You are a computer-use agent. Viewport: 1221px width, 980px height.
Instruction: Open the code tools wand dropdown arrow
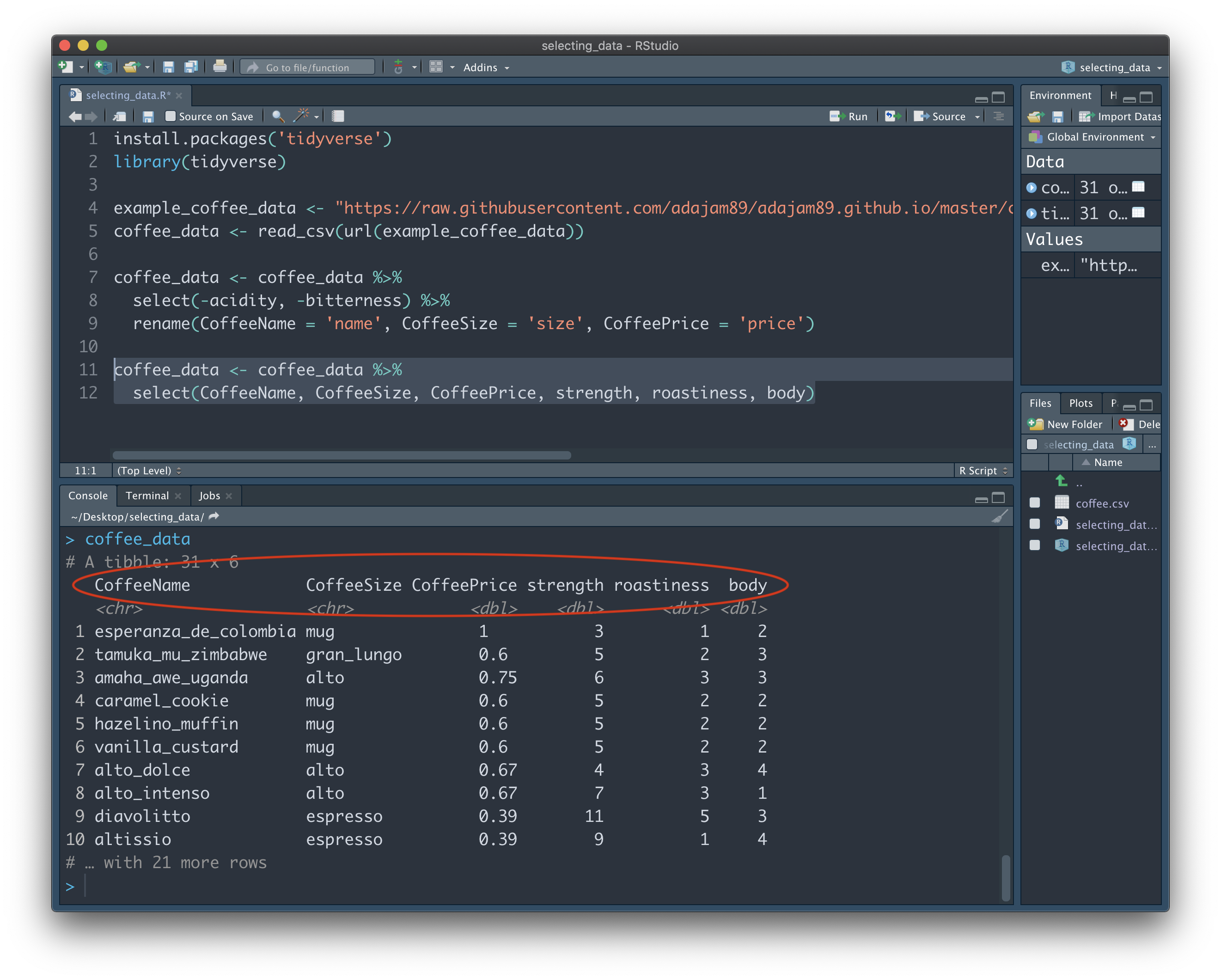(x=317, y=116)
